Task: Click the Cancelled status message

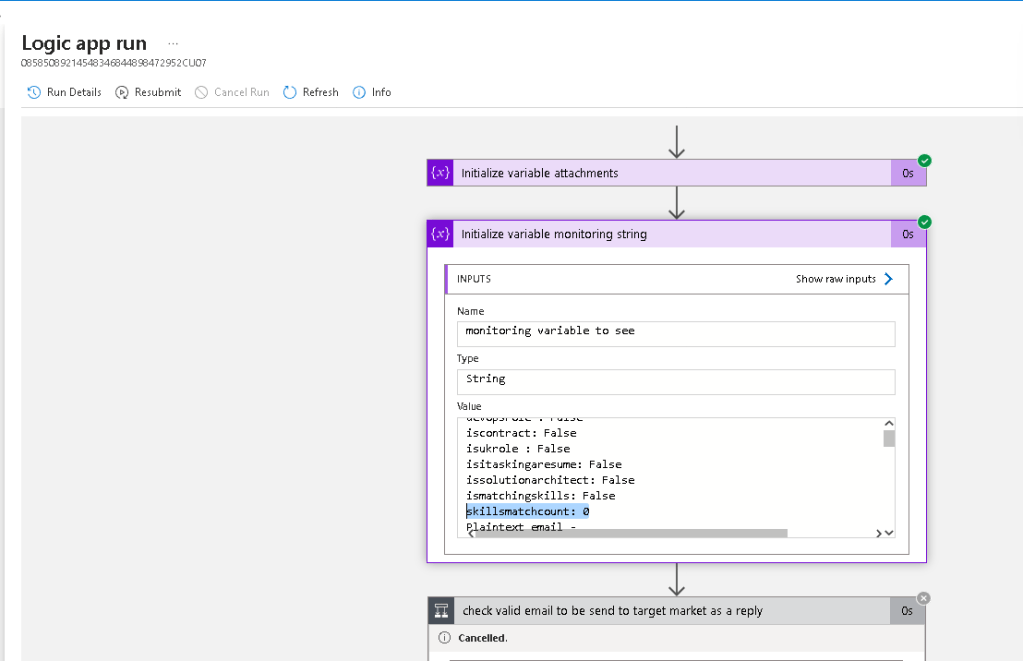Action: [483, 638]
